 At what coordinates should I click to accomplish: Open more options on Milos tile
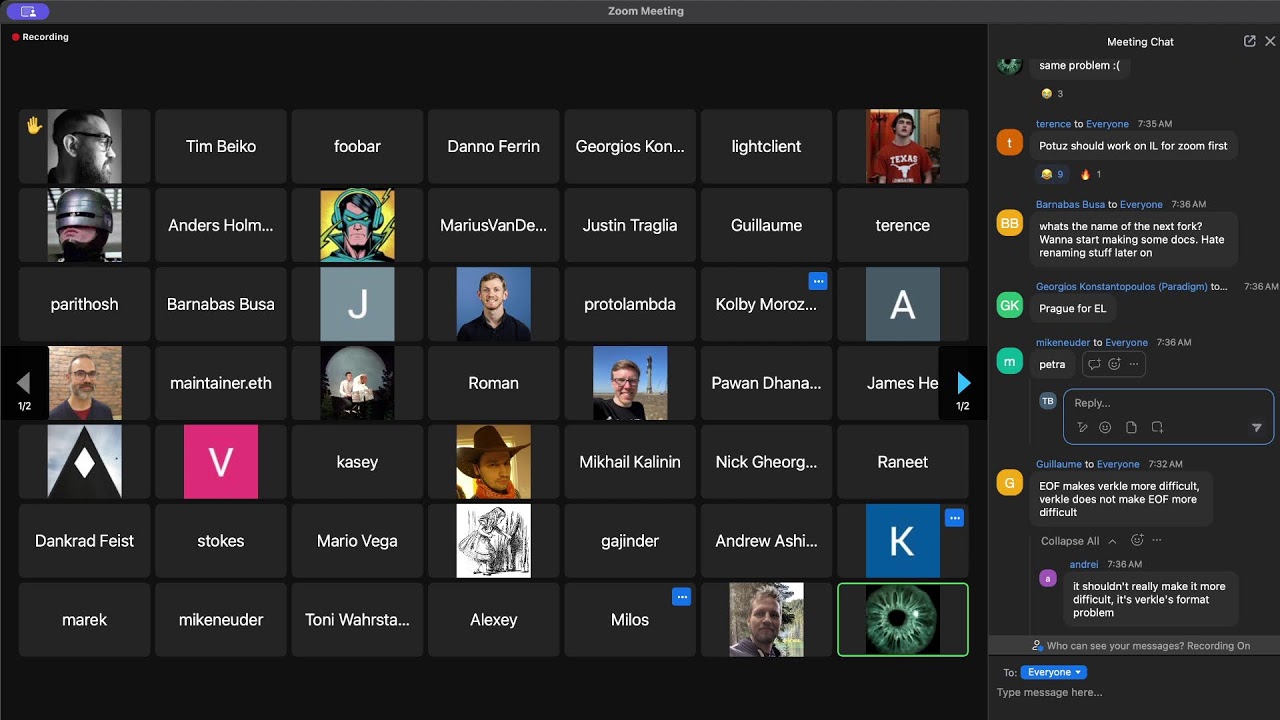point(682,597)
